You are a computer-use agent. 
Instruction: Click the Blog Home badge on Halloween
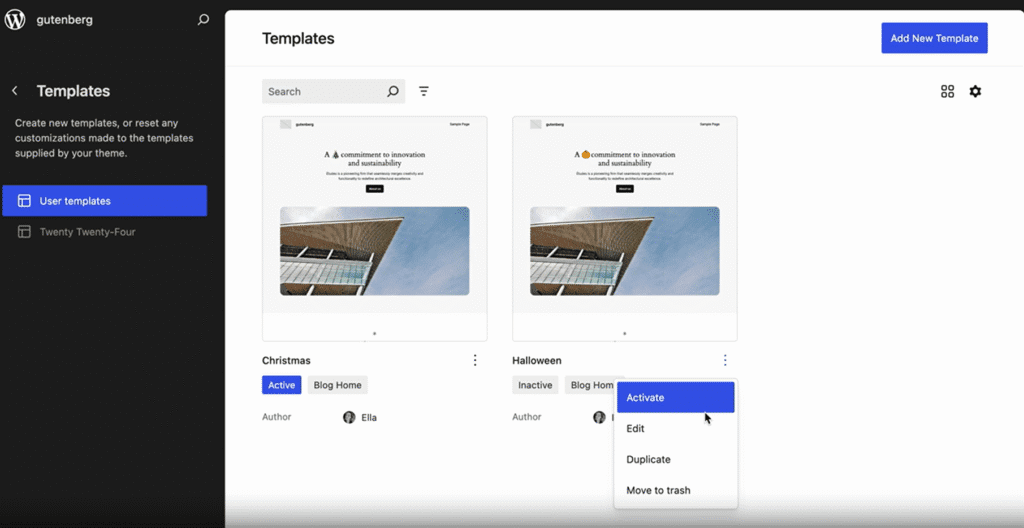click(590, 385)
